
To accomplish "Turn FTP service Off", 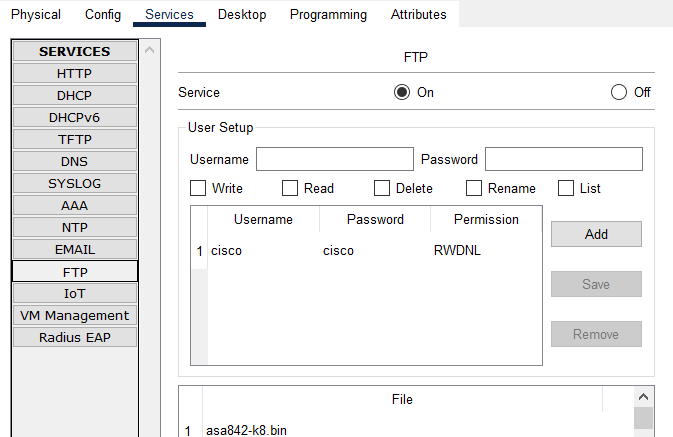I will click(x=619, y=93).
